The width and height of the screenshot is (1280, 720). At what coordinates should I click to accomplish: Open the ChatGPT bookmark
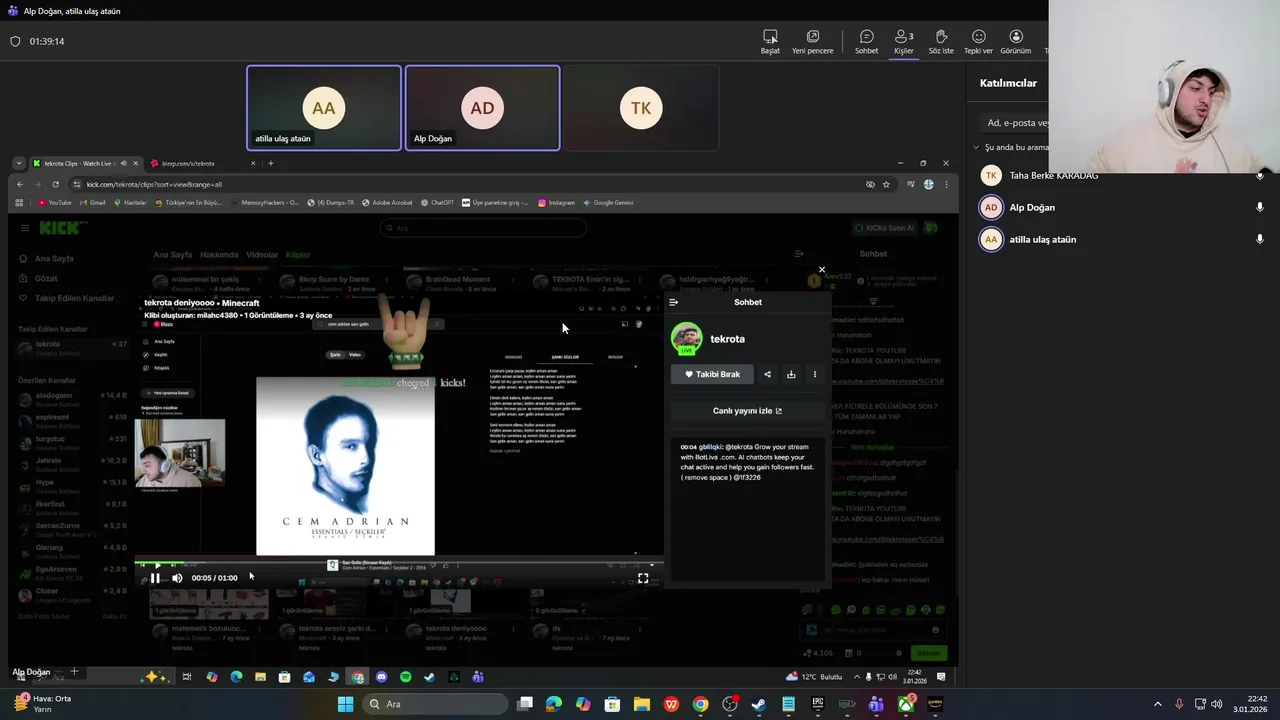(x=437, y=202)
